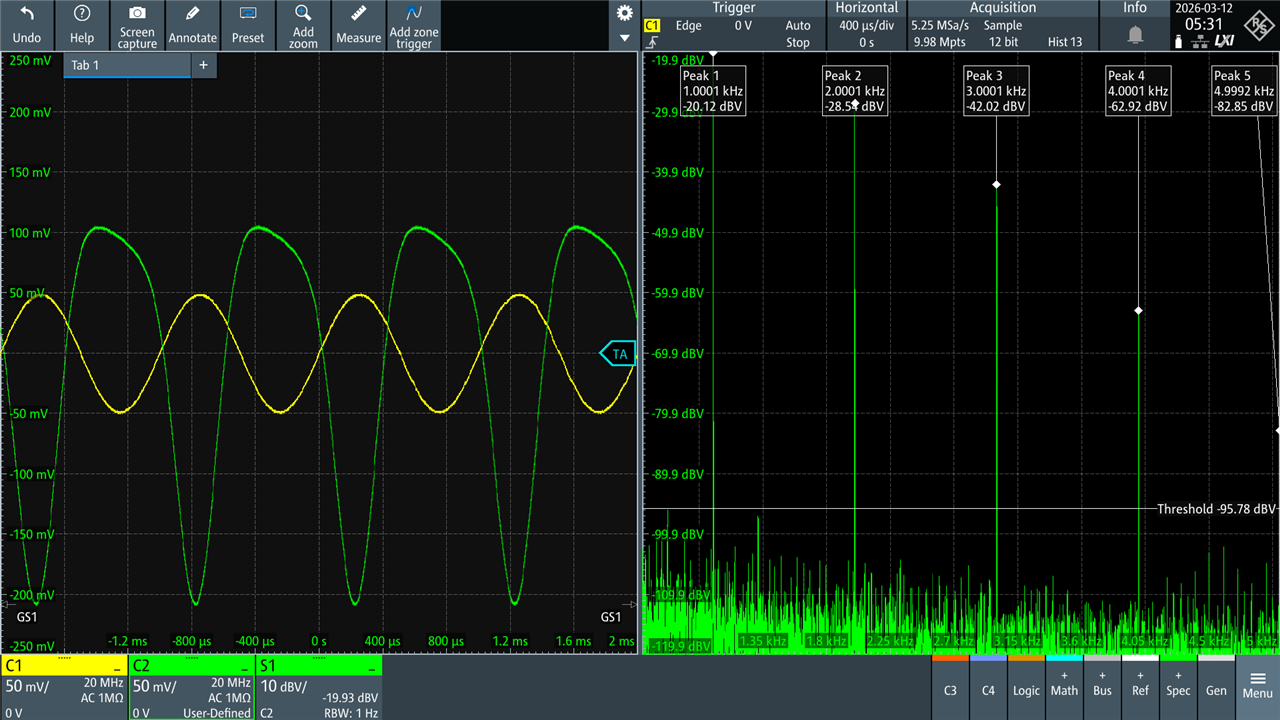Expand the toolbar dropdown arrow below gear
Image resolution: width=1280 pixels, height=720 pixels.
coord(625,39)
